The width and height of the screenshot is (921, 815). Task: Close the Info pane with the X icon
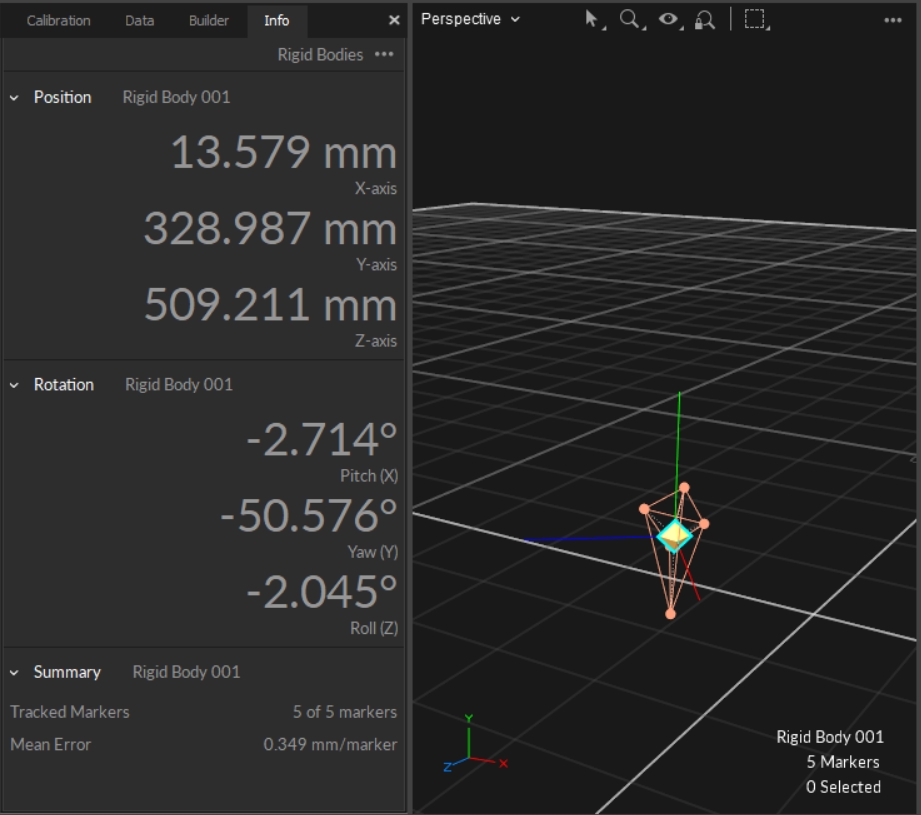(x=393, y=21)
